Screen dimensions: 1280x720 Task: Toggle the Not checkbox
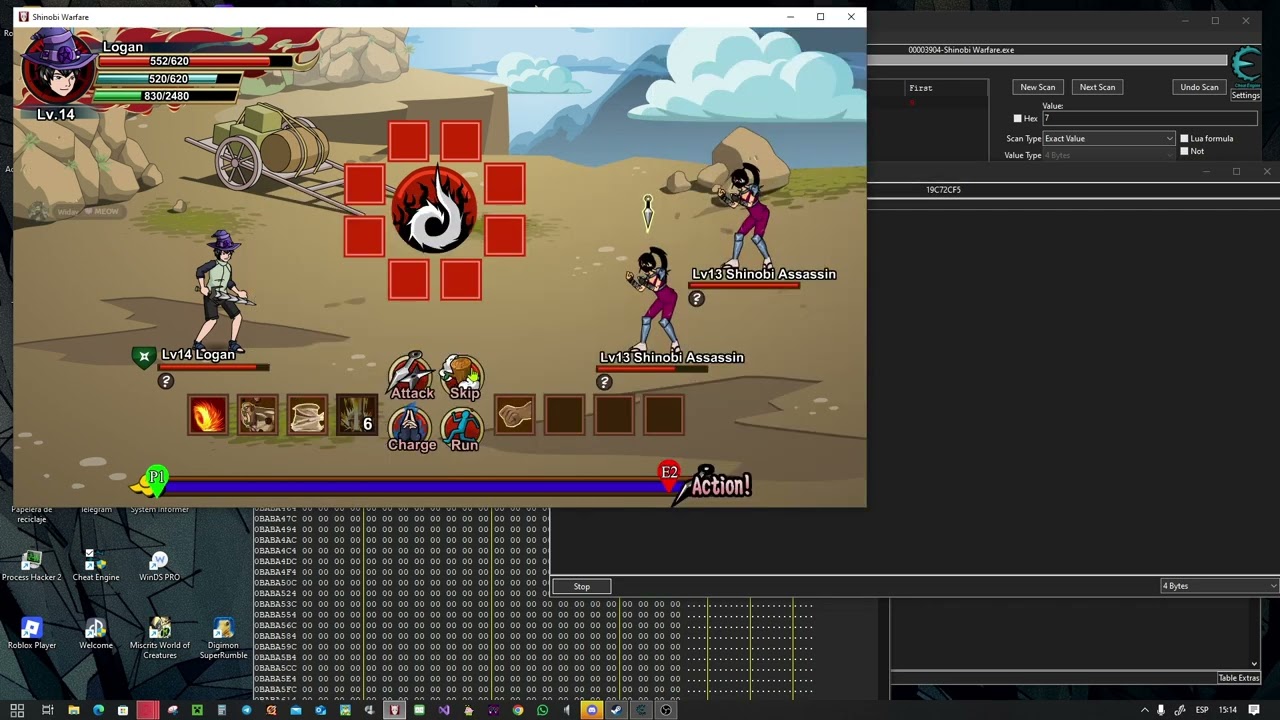click(1184, 151)
